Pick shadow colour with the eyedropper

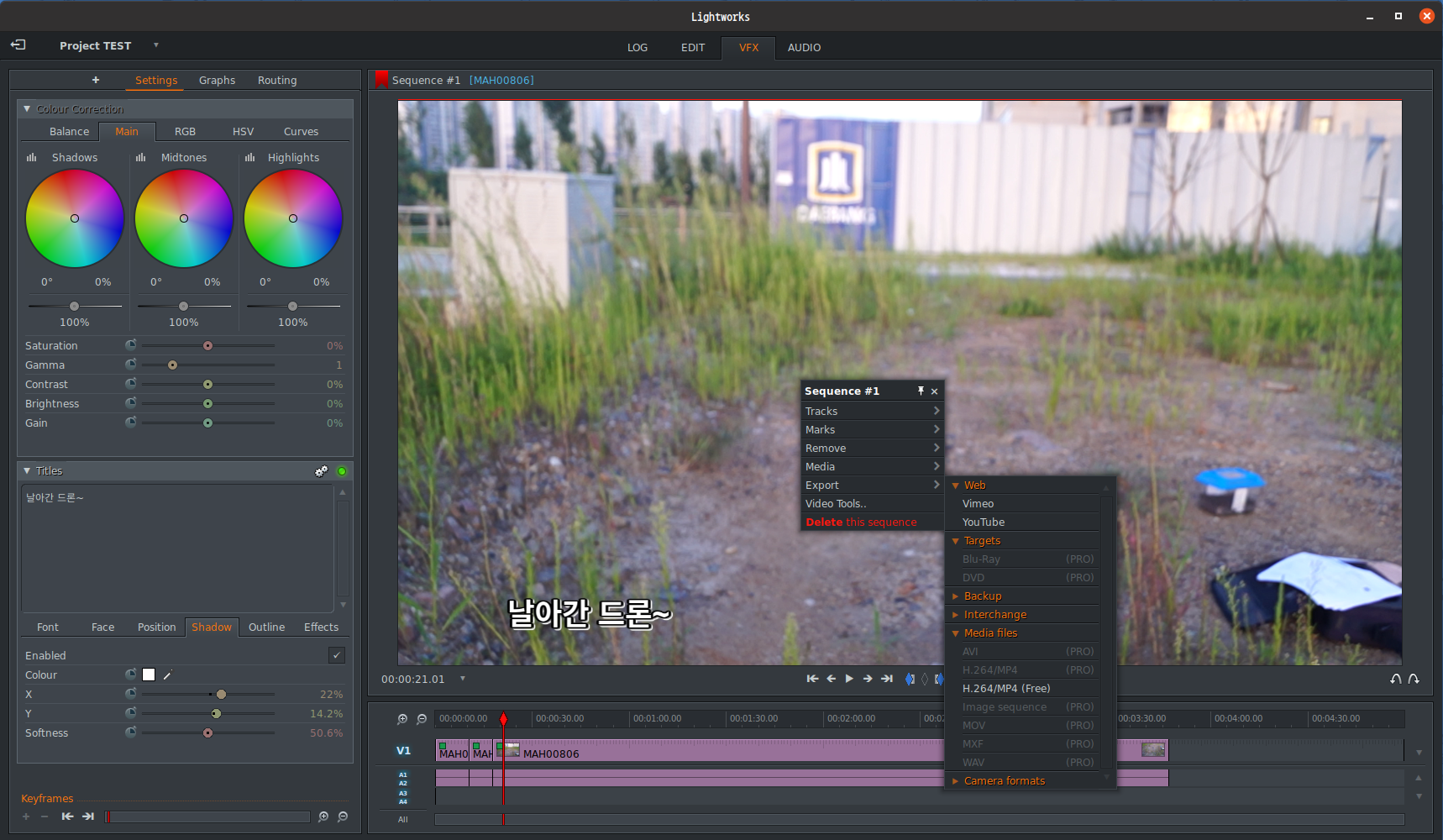coord(167,675)
